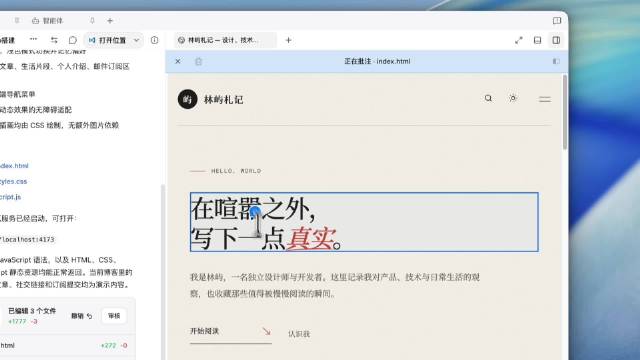This screenshot has height=360, width=640.
Task: Click the 已编辑 3 个文件 summary
Action: 32,311
